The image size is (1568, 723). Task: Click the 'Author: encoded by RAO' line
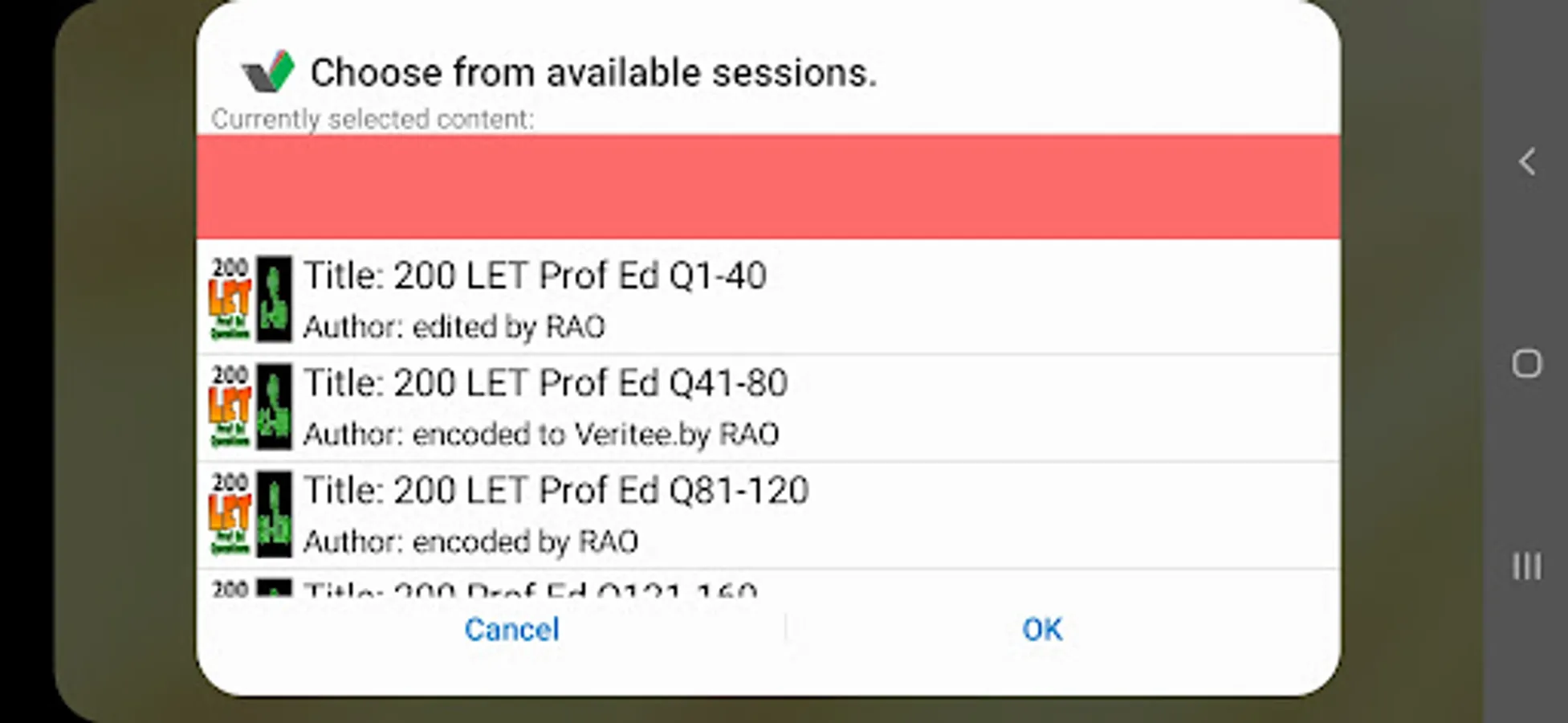pos(470,542)
